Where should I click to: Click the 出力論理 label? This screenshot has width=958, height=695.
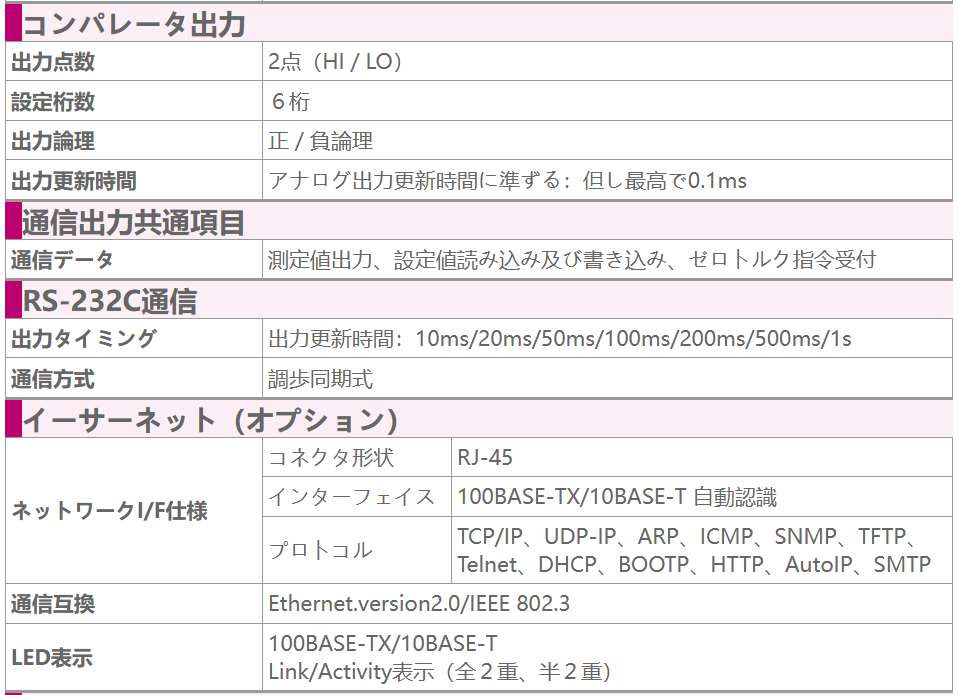coord(53,141)
